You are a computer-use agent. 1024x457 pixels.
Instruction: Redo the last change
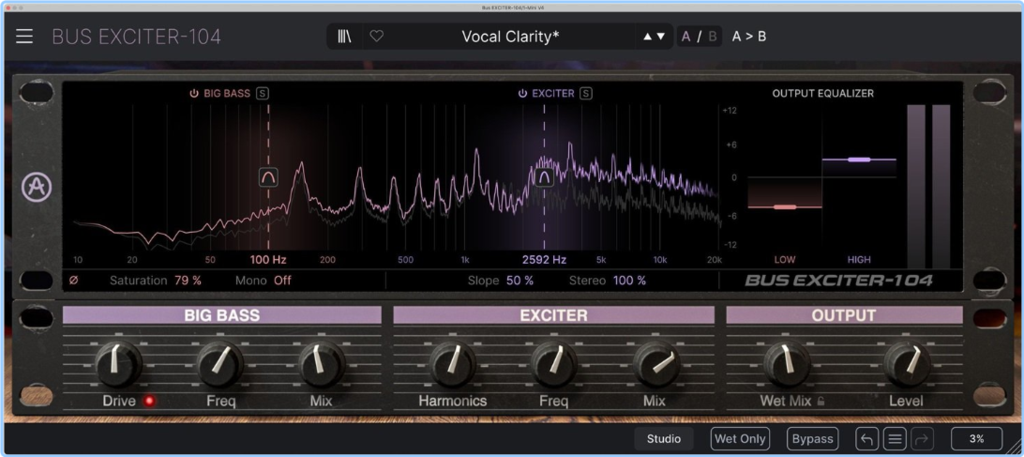point(922,439)
